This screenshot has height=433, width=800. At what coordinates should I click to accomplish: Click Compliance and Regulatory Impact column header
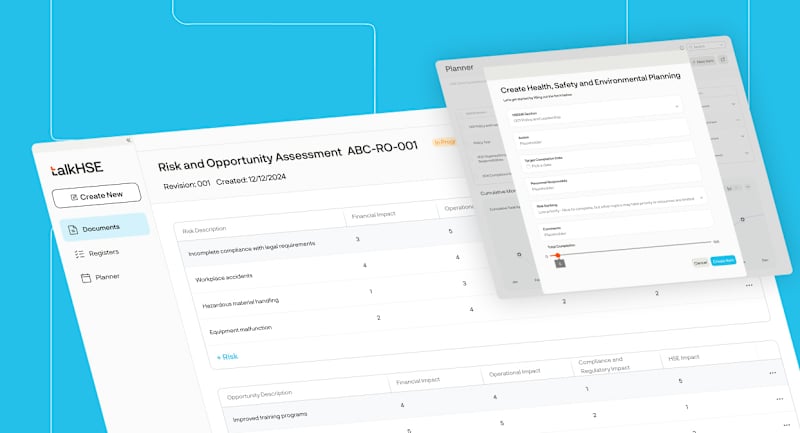pos(604,365)
